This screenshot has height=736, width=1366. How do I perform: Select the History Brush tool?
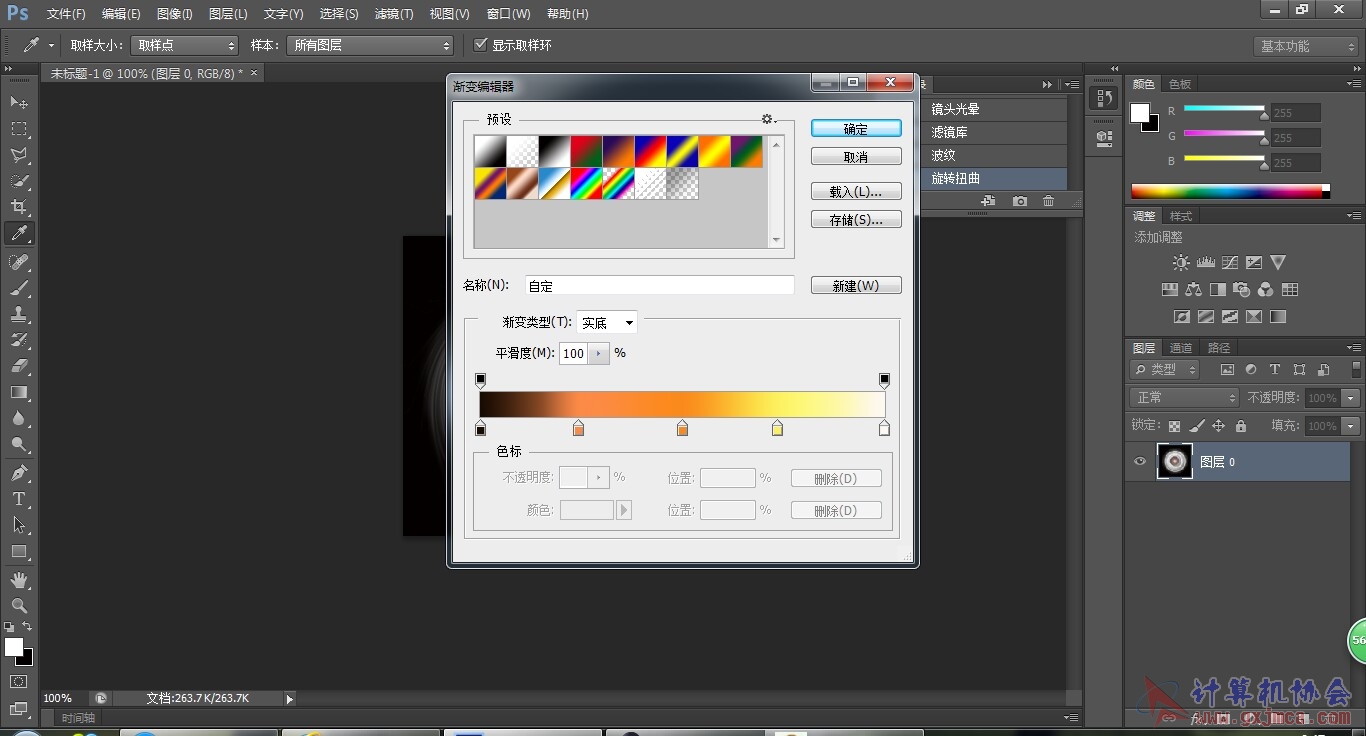pyautogui.click(x=19, y=340)
